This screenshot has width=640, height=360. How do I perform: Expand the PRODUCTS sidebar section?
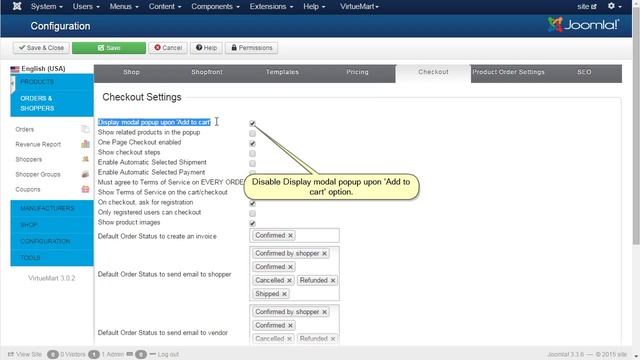[52, 82]
